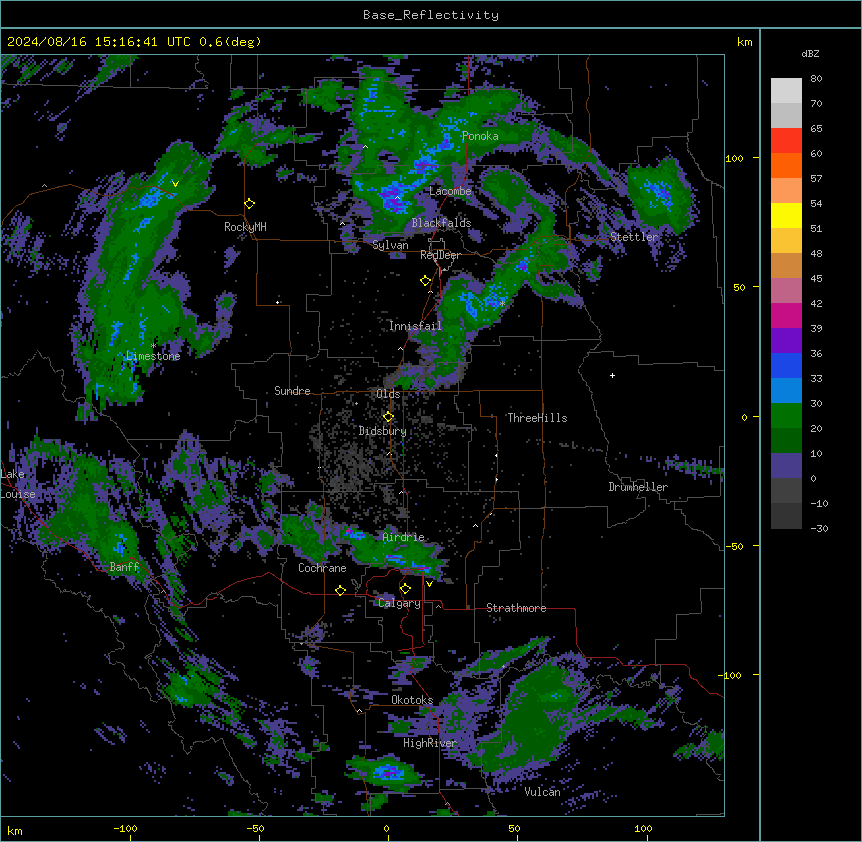
Task: Select the yellow diamond marker above Didsbury
Action: click(x=389, y=417)
